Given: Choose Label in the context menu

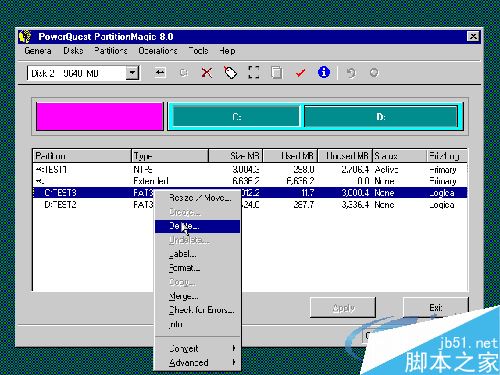Looking at the screenshot, I should [x=197, y=254].
